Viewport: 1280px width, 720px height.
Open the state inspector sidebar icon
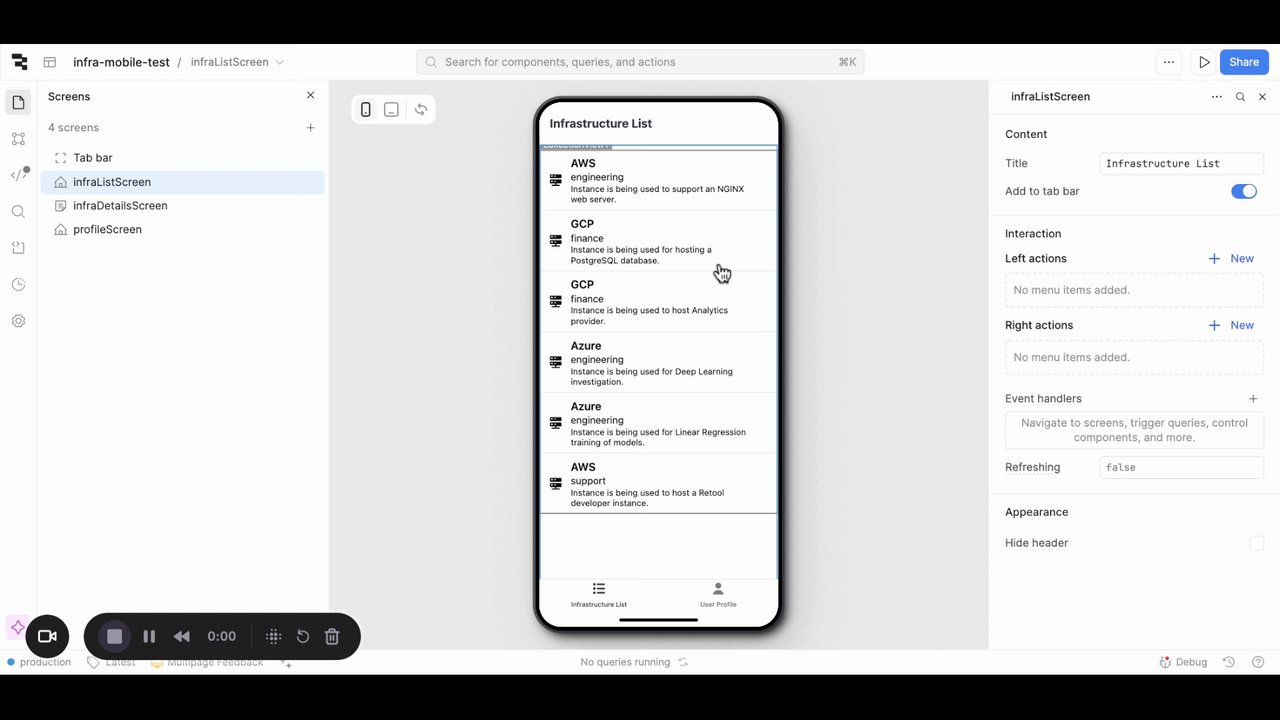point(18,248)
